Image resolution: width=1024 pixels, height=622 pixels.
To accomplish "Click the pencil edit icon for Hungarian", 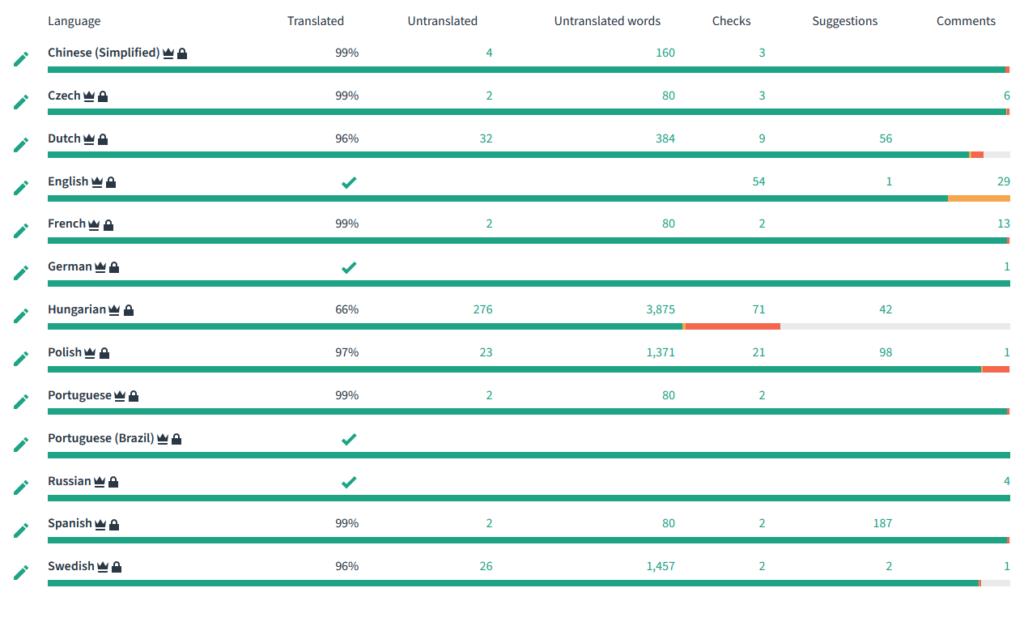I will coord(21,316).
